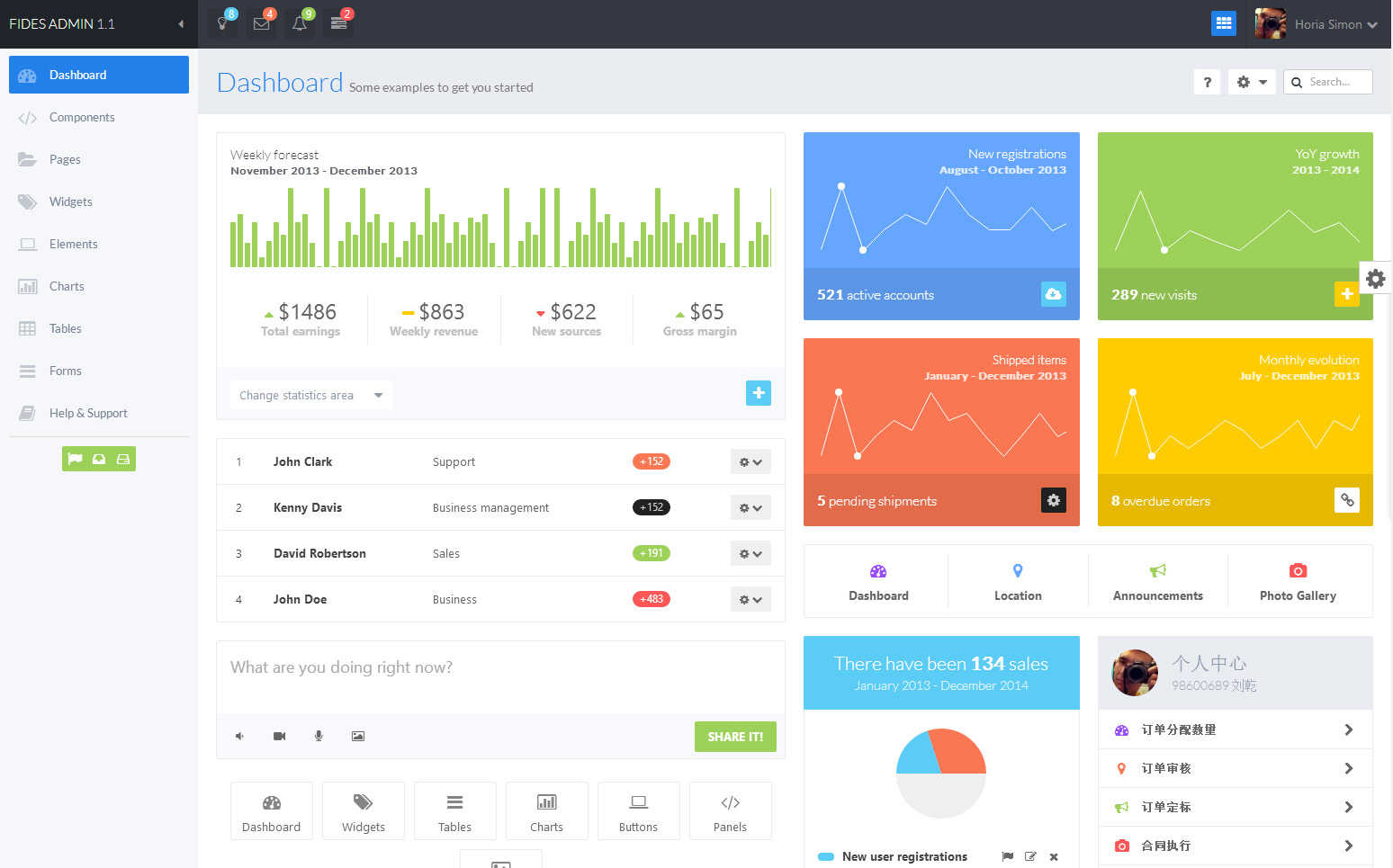Viewport: 1393px width, 868px height.
Task: Remove New user registrations with the x icon
Action: click(1054, 857)
